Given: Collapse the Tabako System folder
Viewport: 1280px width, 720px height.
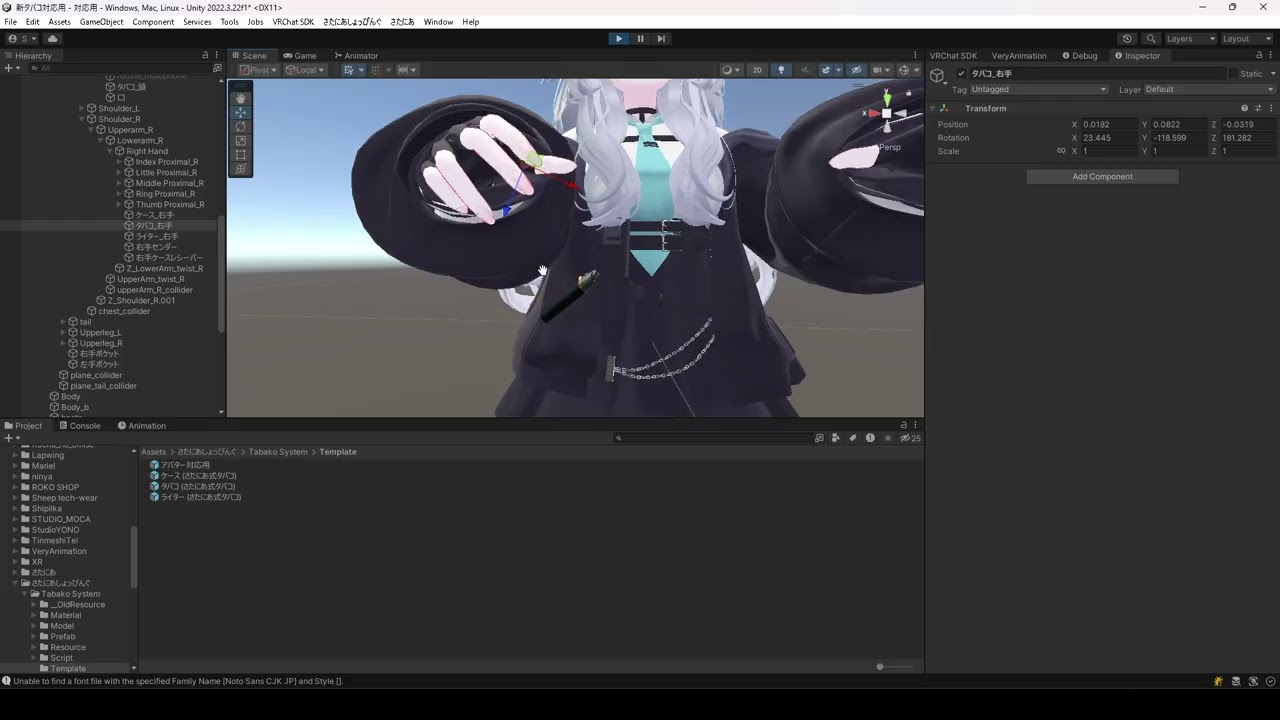Looking at the screenshot, I should [x=25, y=594].
